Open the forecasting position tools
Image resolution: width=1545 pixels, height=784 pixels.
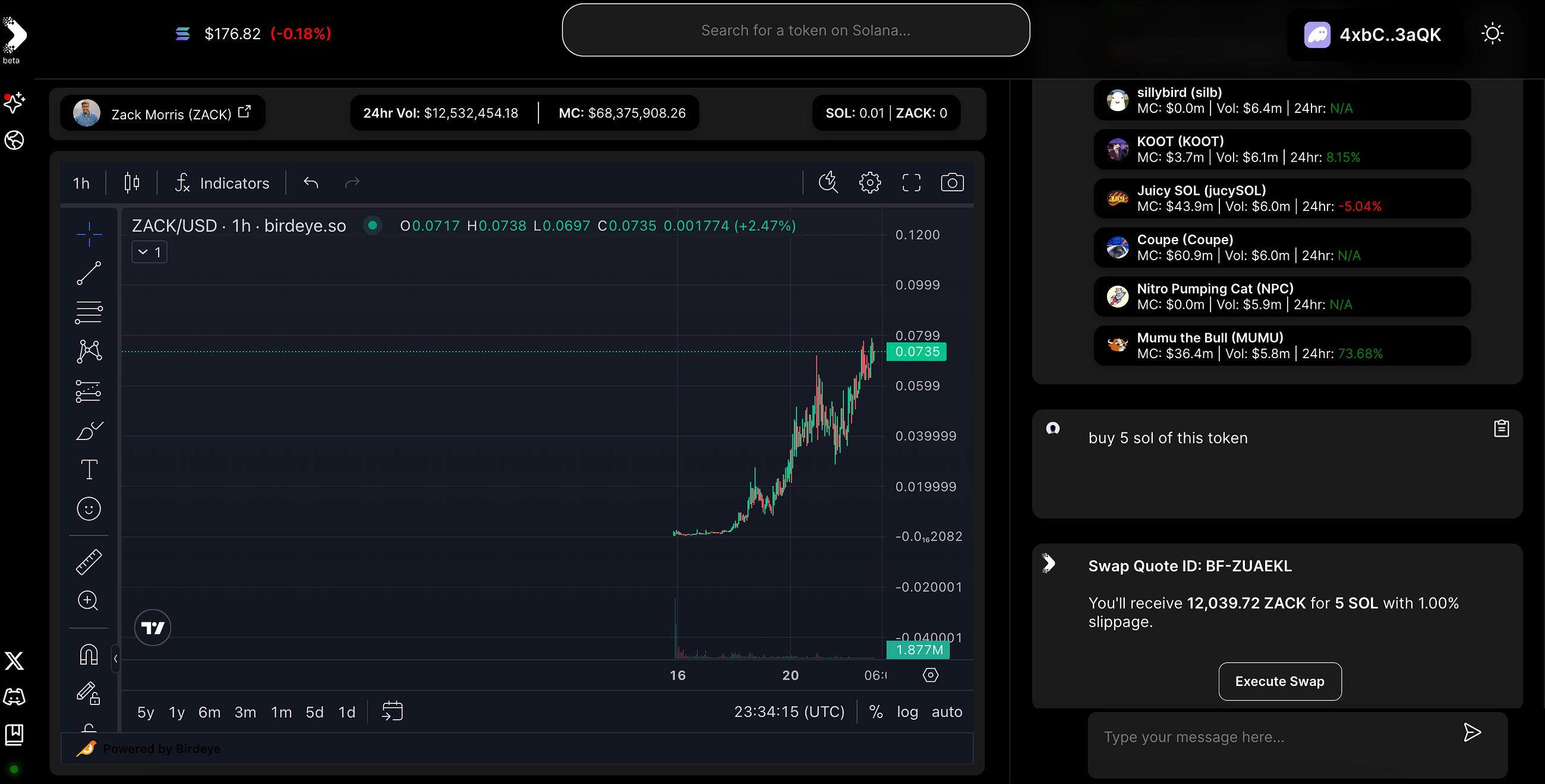point(89,391)
